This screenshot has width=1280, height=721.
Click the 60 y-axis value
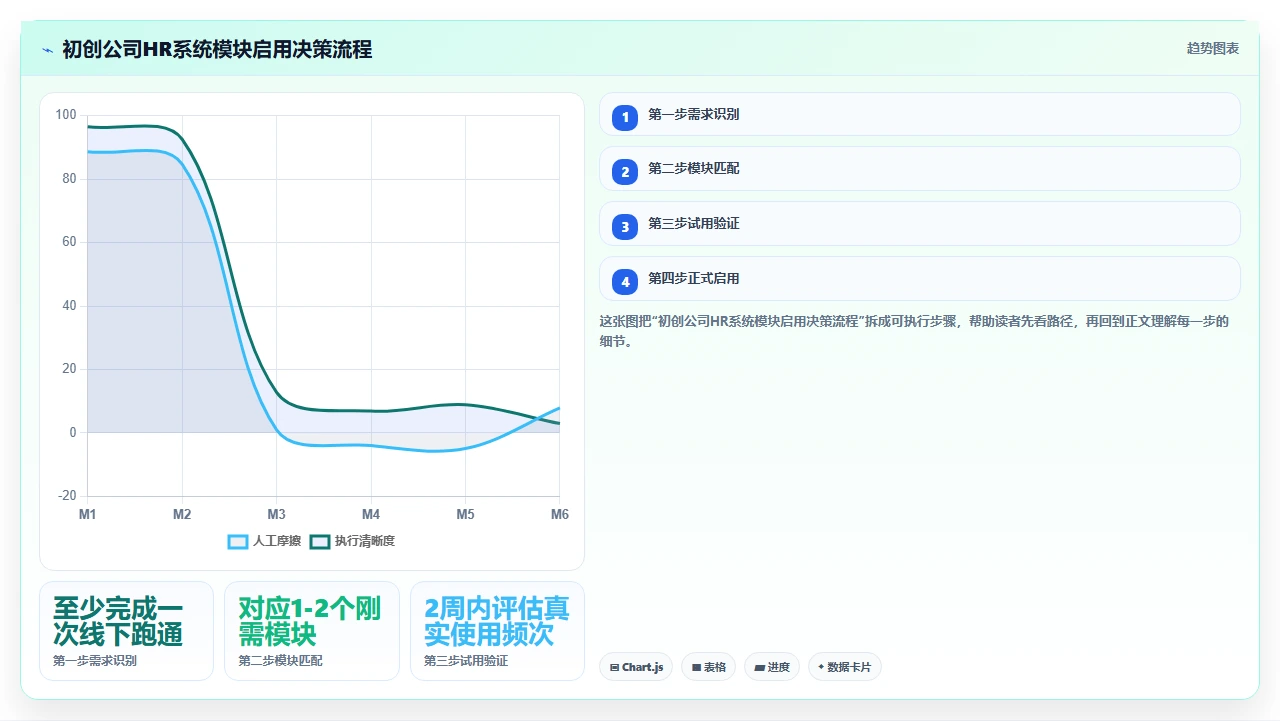(x=69, y=242)
